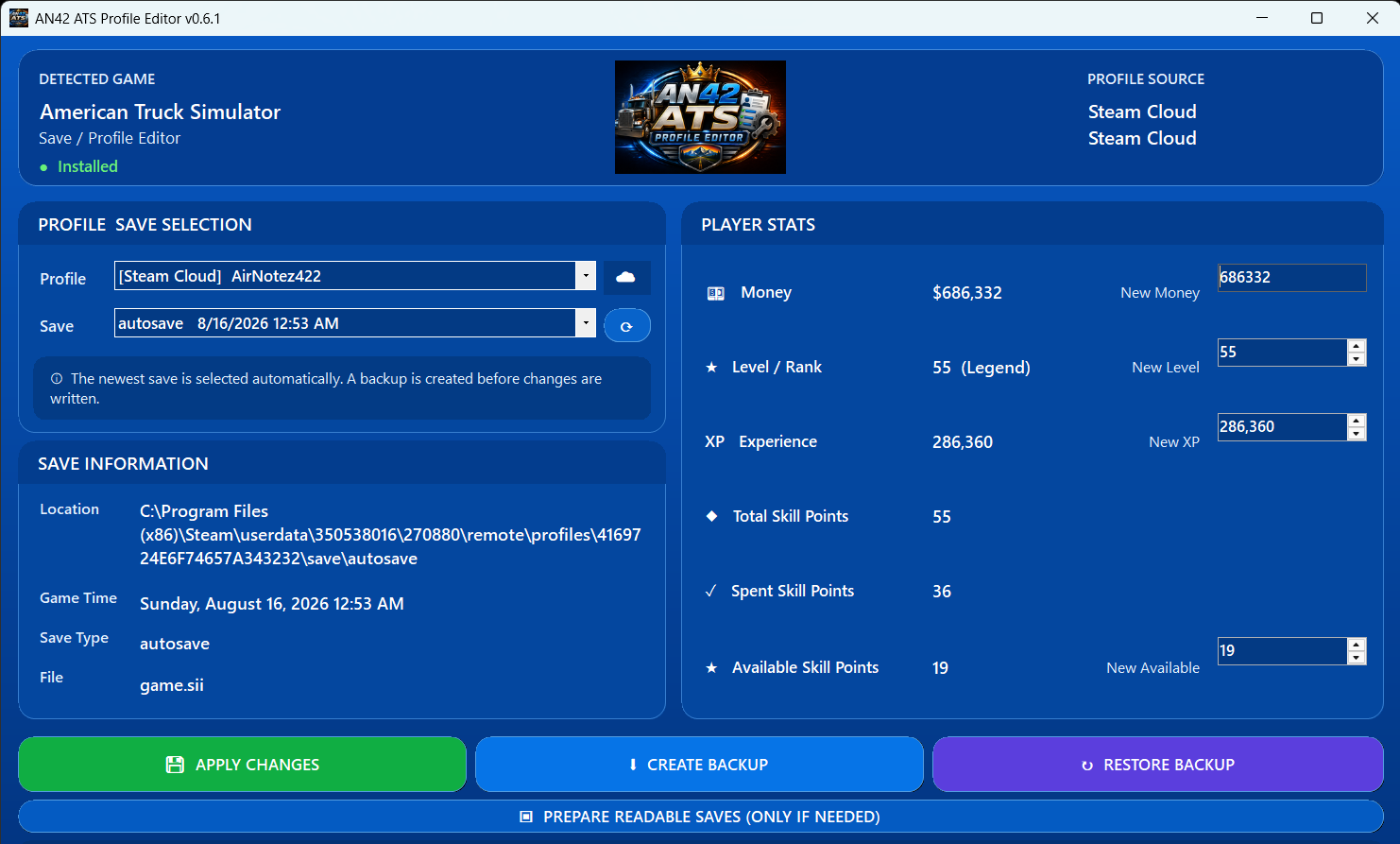Click the diamond icon beside Total Skill Points
1400x844 pixels.
(x=711, y=516)
